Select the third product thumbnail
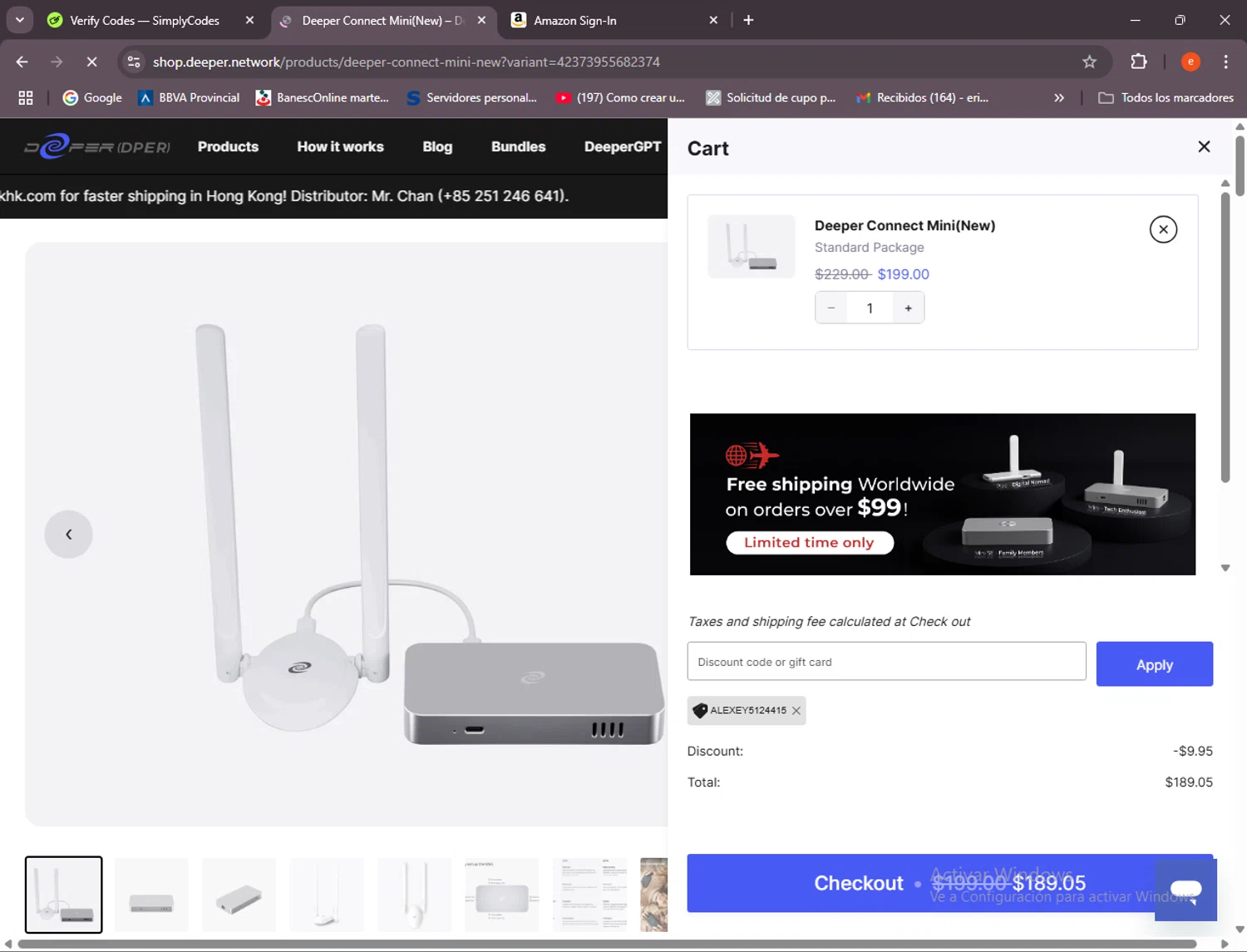This screenshot has height=952, width=1247. (239, 895)
